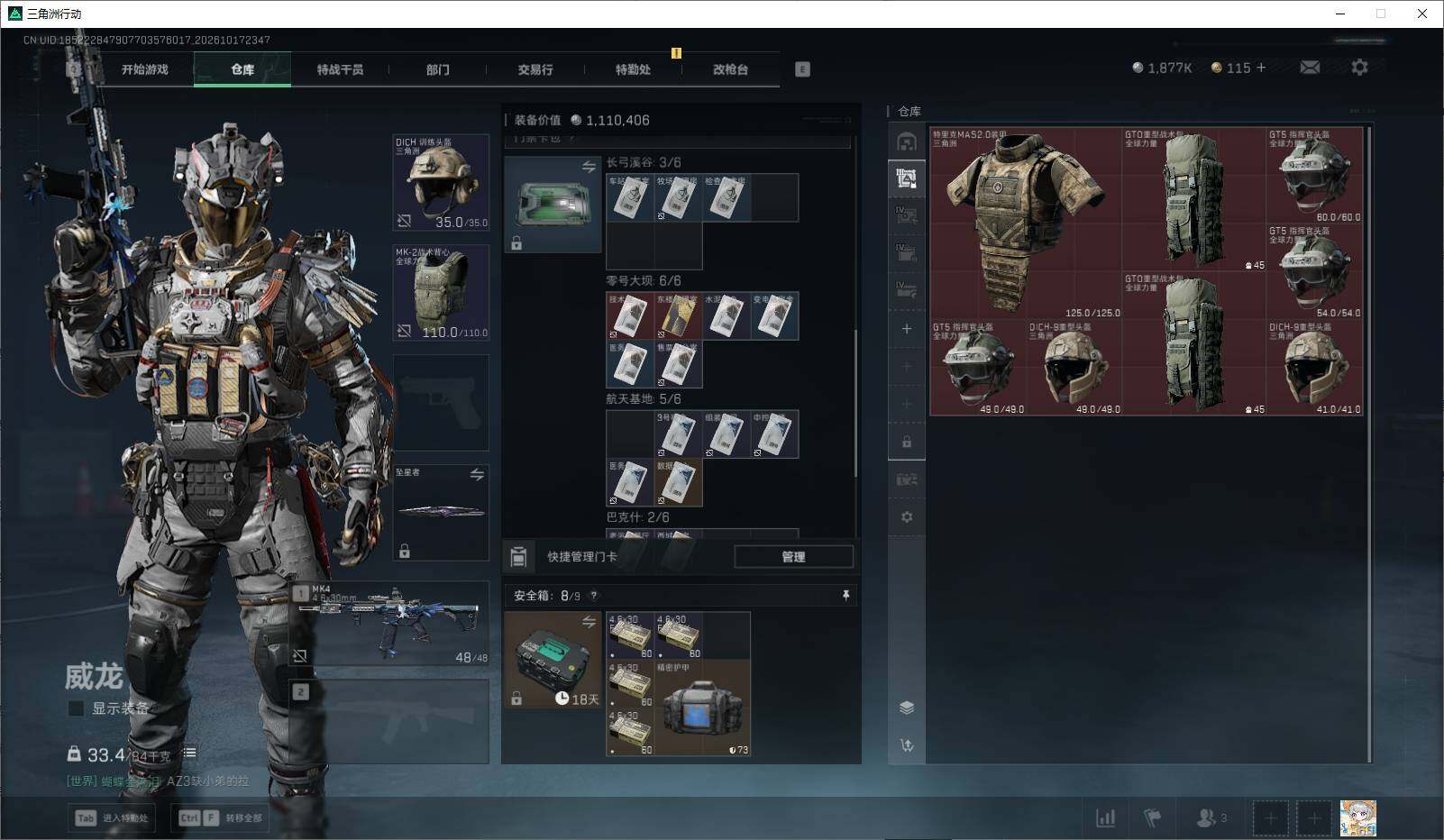Click the keycard panel vertical scrollbar

coord(855,403)
